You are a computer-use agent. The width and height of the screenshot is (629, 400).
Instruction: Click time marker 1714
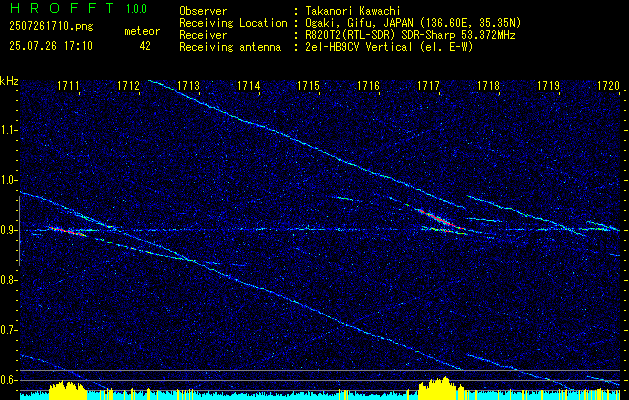pos(249,85)
